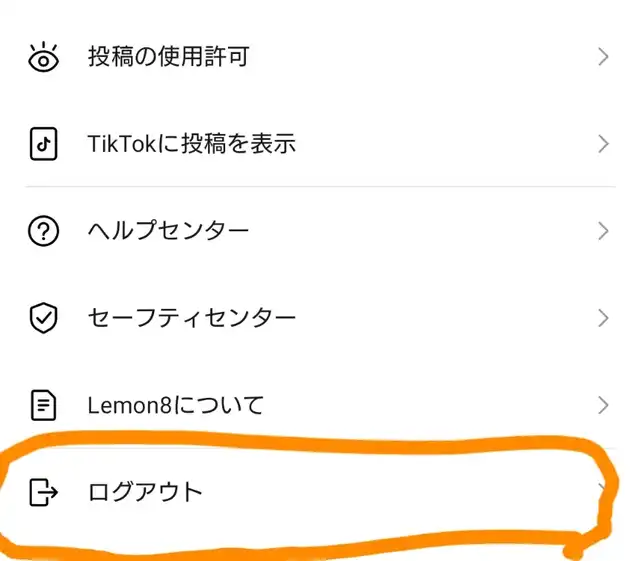
Task: Select the TikTokに投稿を表示 label
Action: (191, 144)
